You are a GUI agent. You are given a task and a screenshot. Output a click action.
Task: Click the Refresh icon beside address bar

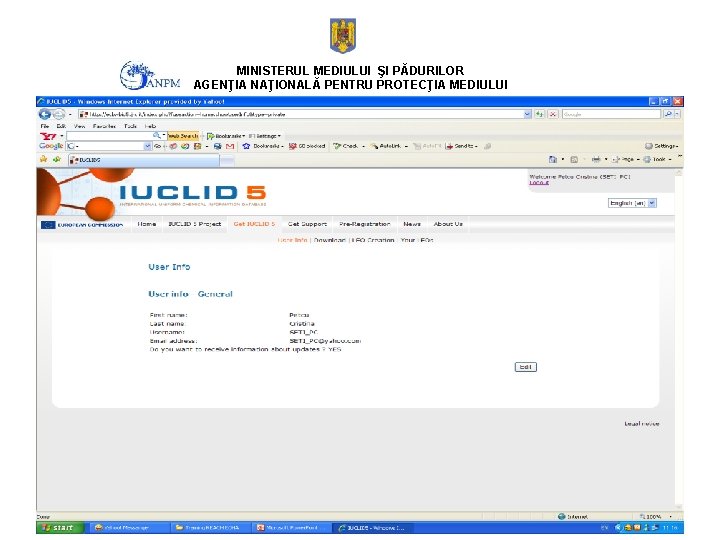[539, 114]
